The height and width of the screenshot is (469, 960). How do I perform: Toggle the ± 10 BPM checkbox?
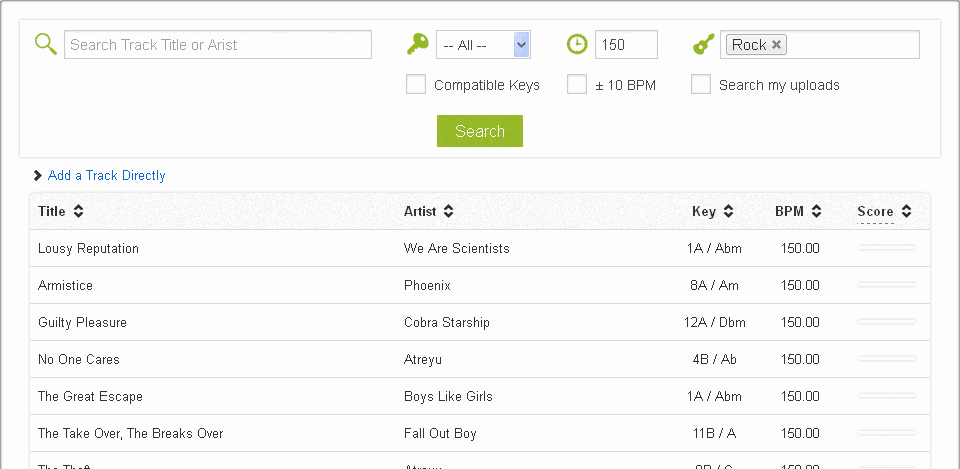(x=577, y=85)
